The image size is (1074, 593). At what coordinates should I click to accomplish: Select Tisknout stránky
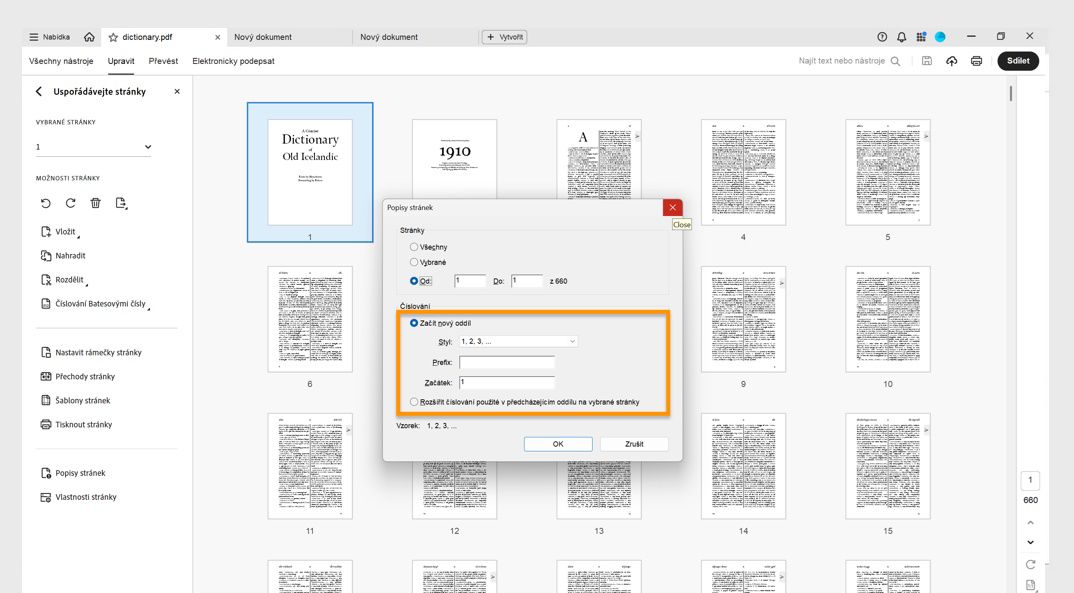click(76, 424)
